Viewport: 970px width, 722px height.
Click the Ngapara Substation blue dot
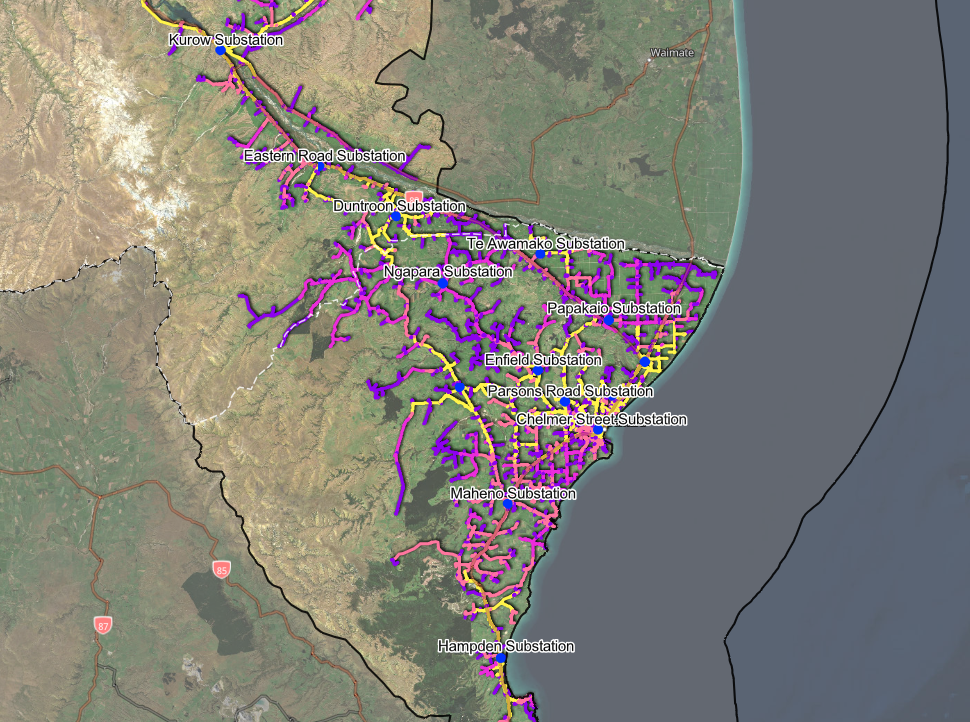(x=443, y=283)
